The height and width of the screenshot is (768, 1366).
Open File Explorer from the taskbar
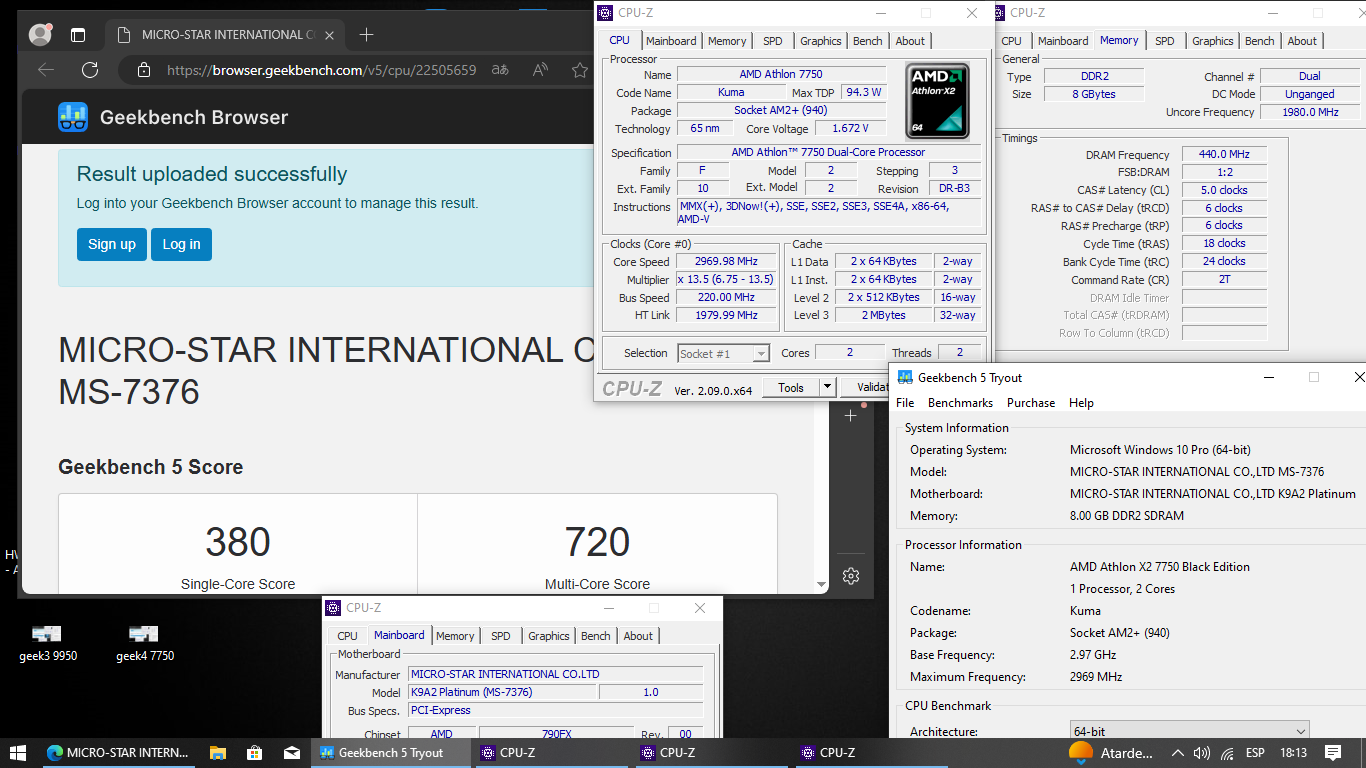tap(217, 753)
